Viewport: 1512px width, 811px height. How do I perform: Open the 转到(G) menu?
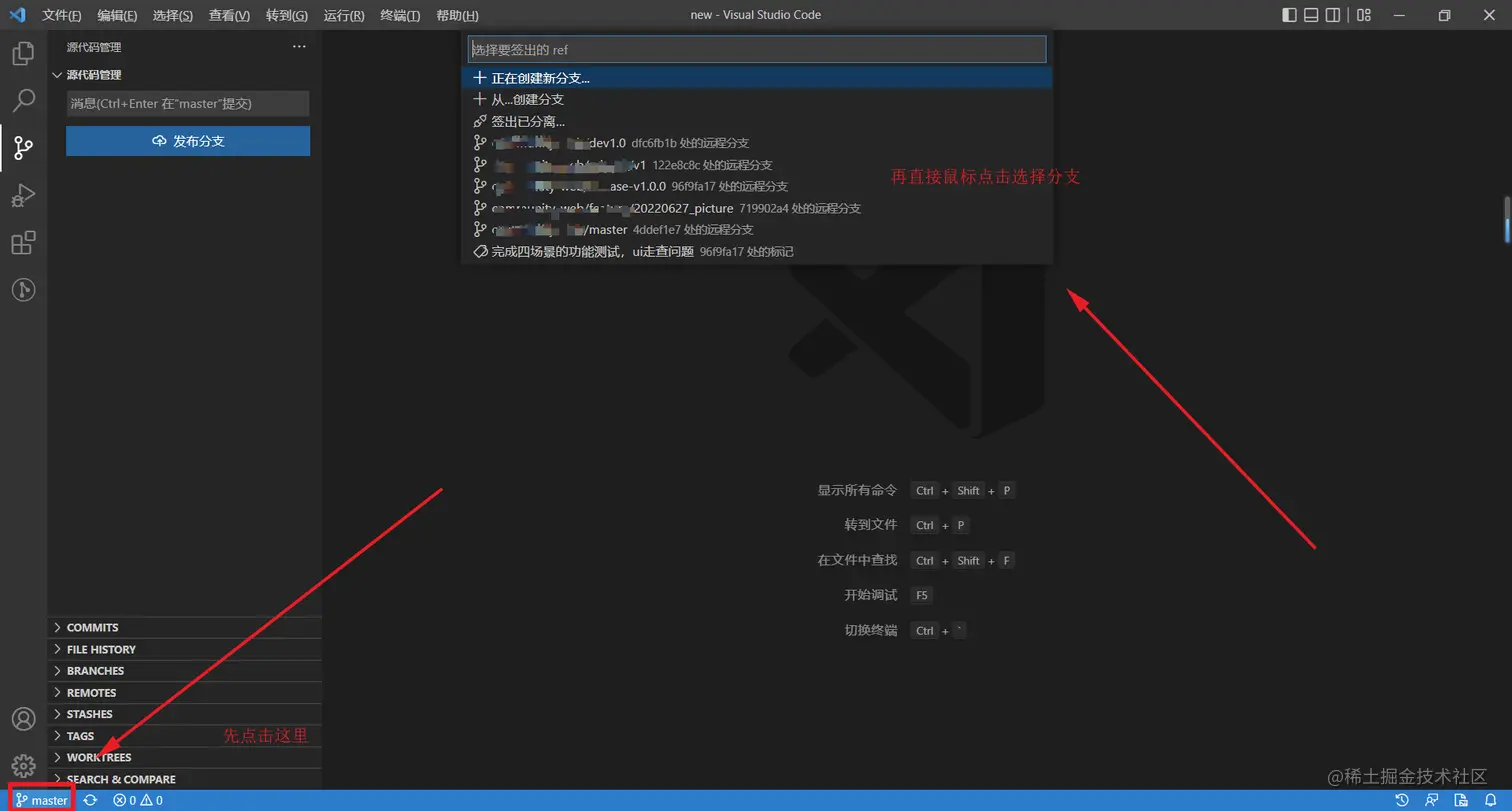pos(287,15)
